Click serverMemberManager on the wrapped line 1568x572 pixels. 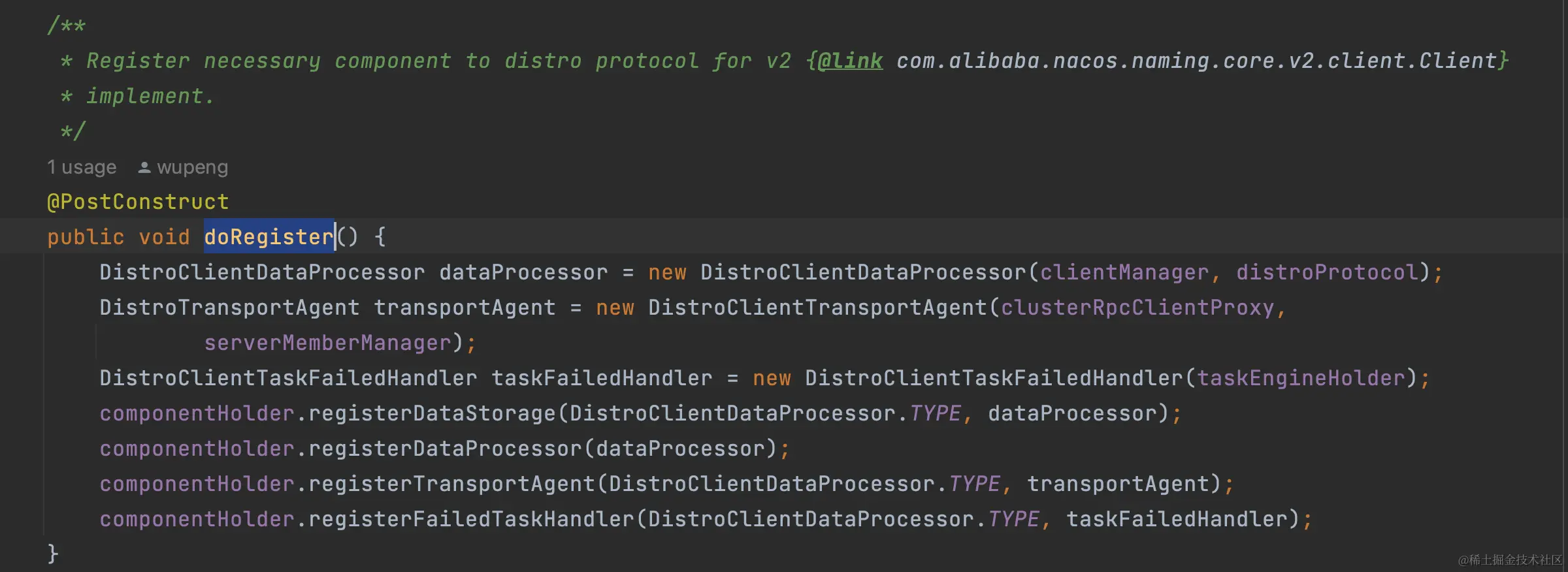click(328, 343)
